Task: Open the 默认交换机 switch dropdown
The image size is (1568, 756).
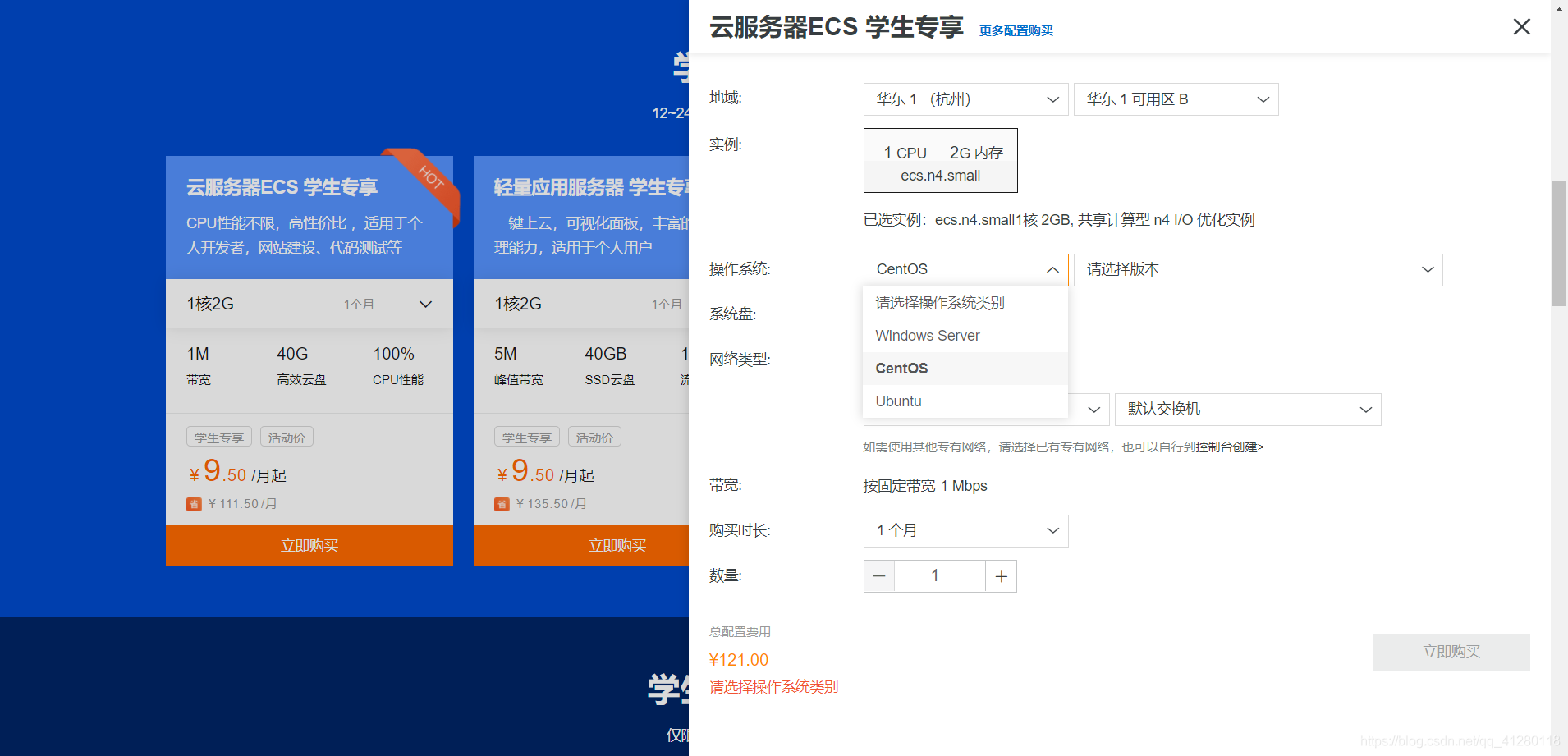Action: [1248, 410]
